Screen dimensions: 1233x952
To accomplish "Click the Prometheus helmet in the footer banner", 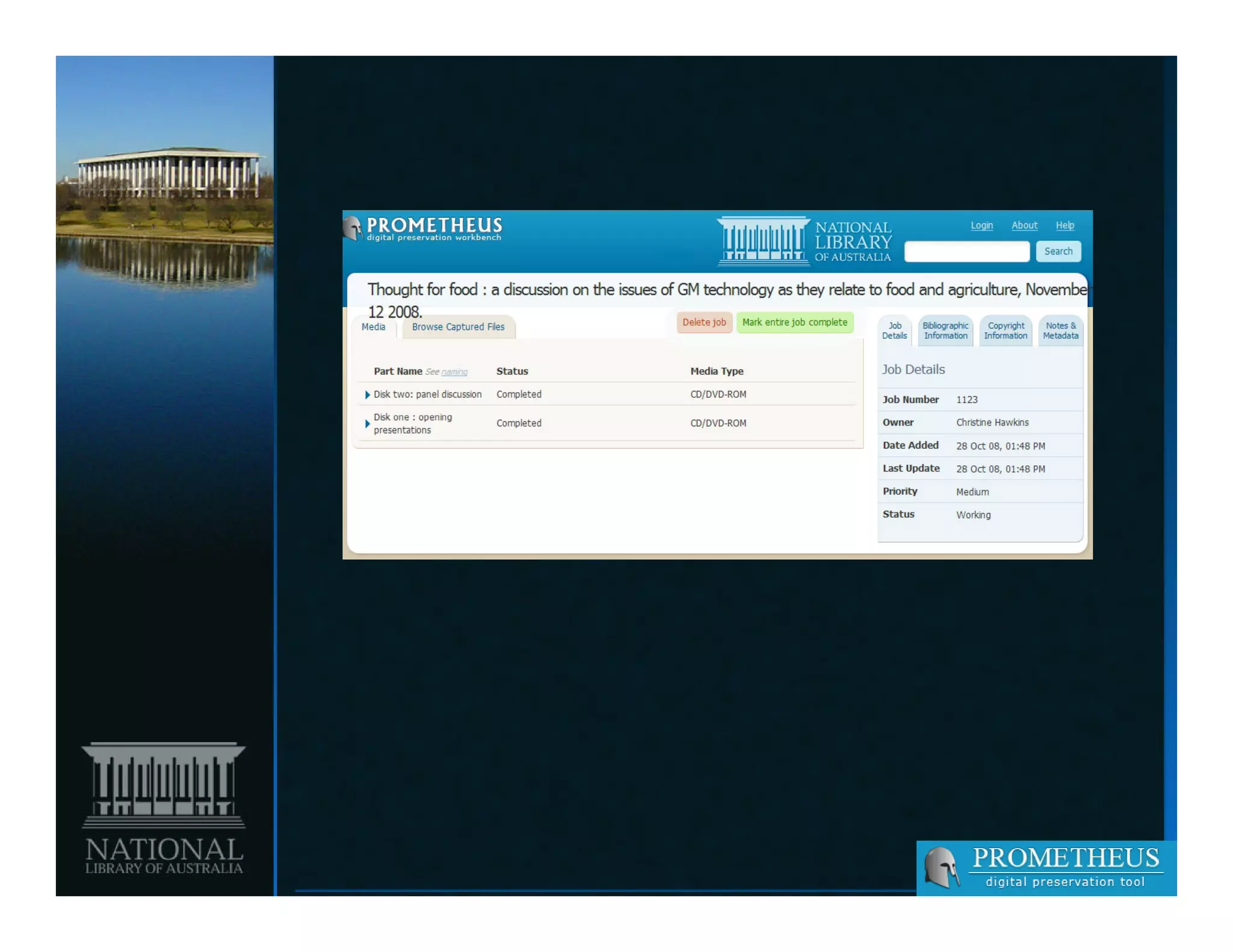I will (x=941, y=867).
